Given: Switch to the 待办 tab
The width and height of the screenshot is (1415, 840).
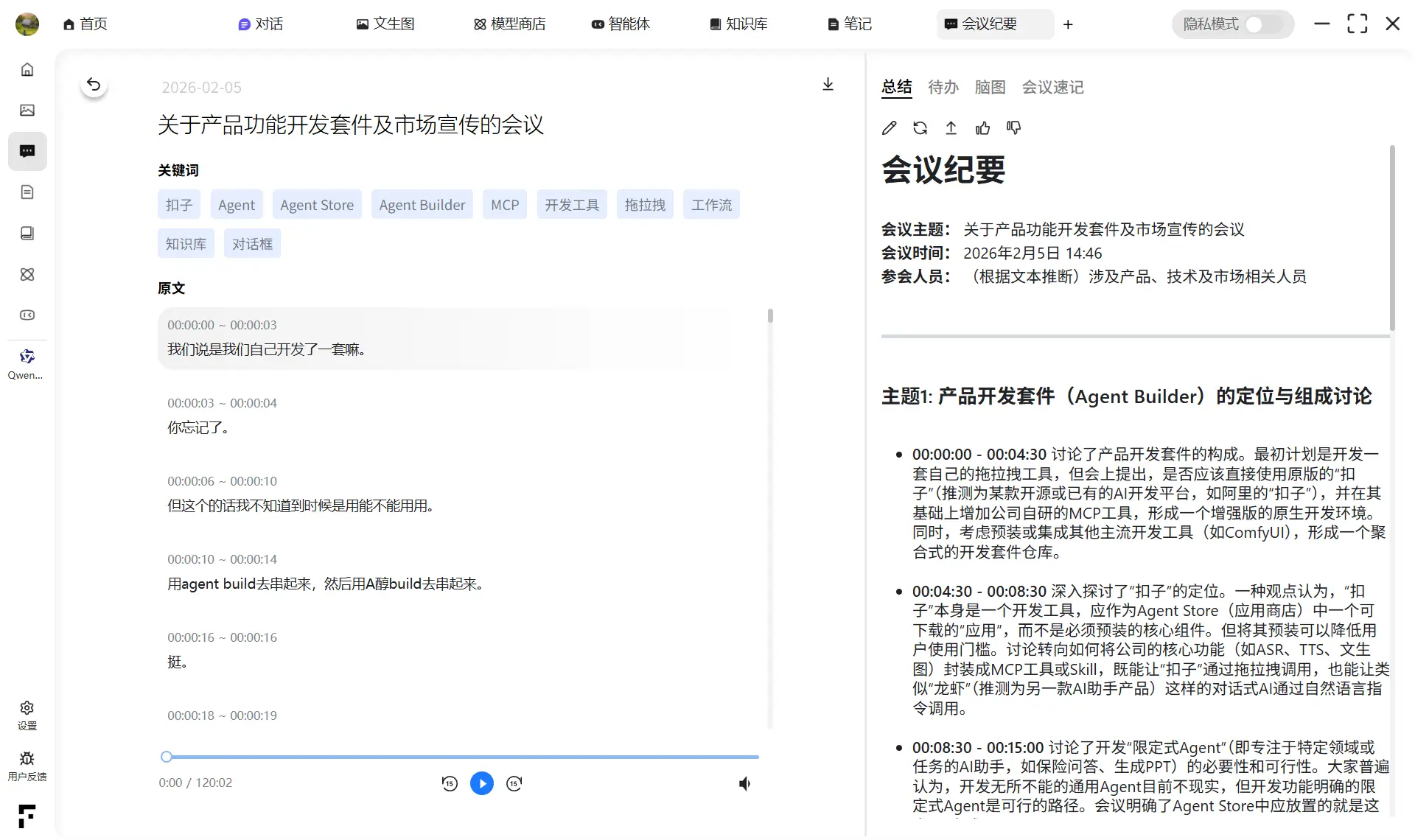Looking at the screenshot, I should [943, 87].
